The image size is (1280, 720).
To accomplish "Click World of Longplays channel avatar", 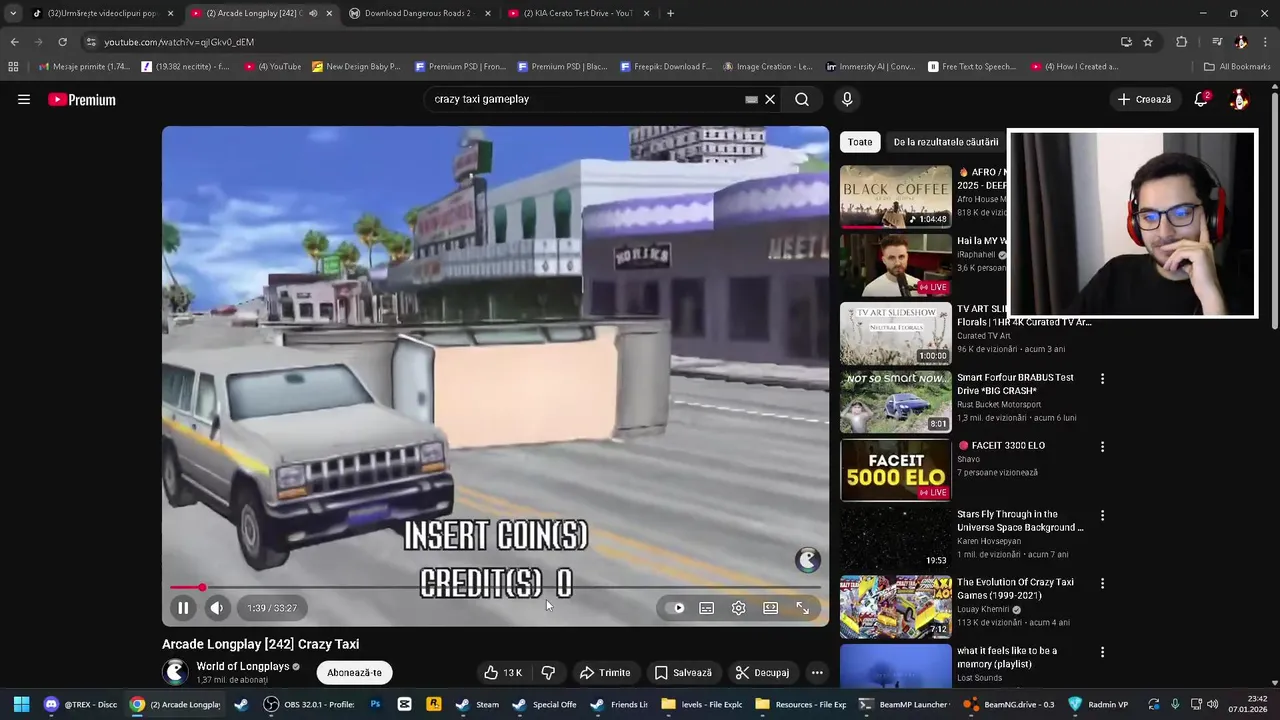I will click(175, 672).
